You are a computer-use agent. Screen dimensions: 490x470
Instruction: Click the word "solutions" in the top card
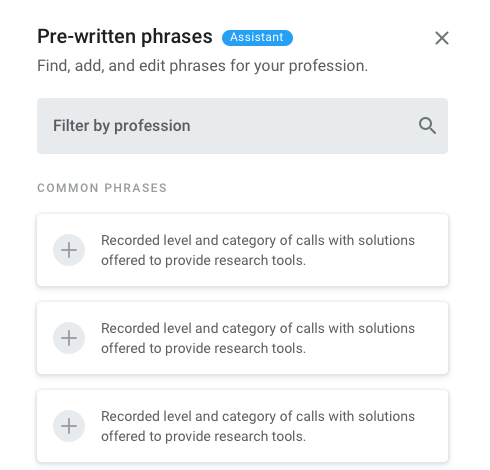386,240
